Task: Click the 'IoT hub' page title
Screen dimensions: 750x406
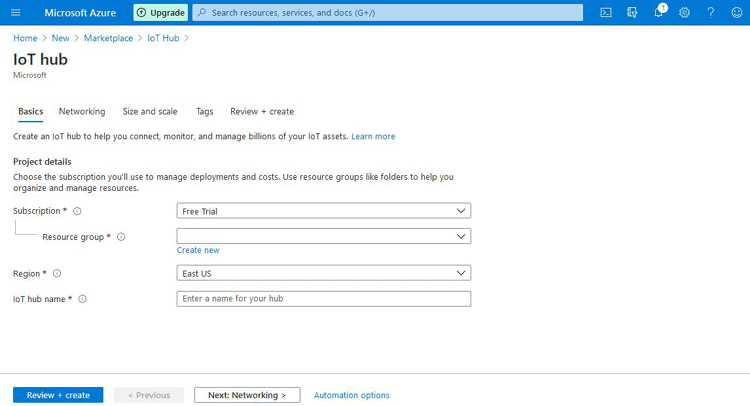Action: tap(40, 59)
